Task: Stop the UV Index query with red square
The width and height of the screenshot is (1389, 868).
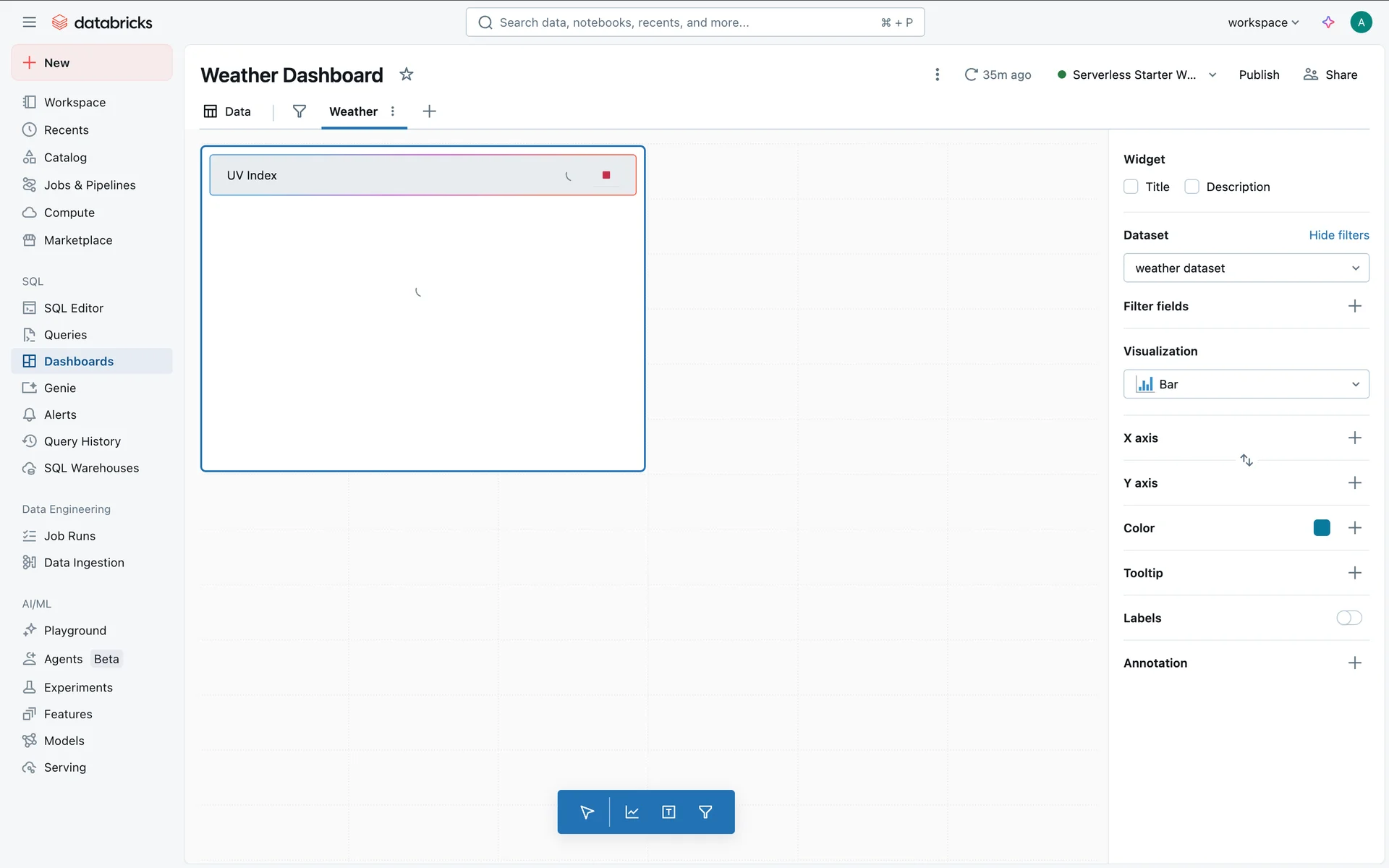Action: 606,175
